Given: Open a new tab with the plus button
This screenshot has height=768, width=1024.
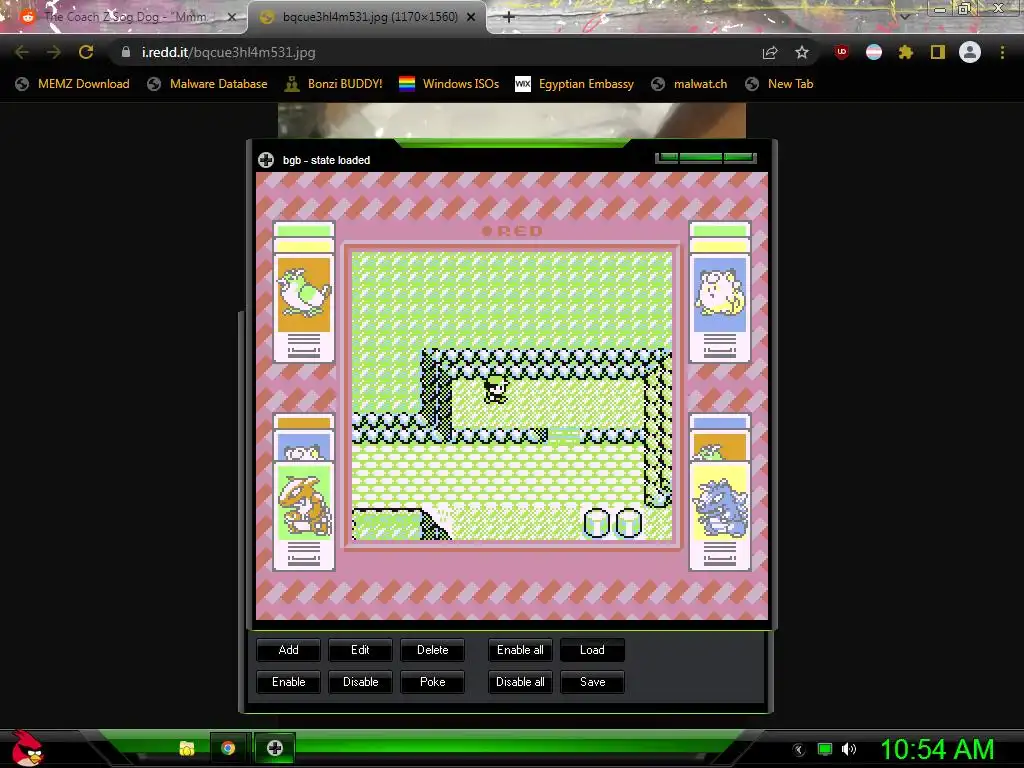Looking at the screenshot, I should [509, 17].
